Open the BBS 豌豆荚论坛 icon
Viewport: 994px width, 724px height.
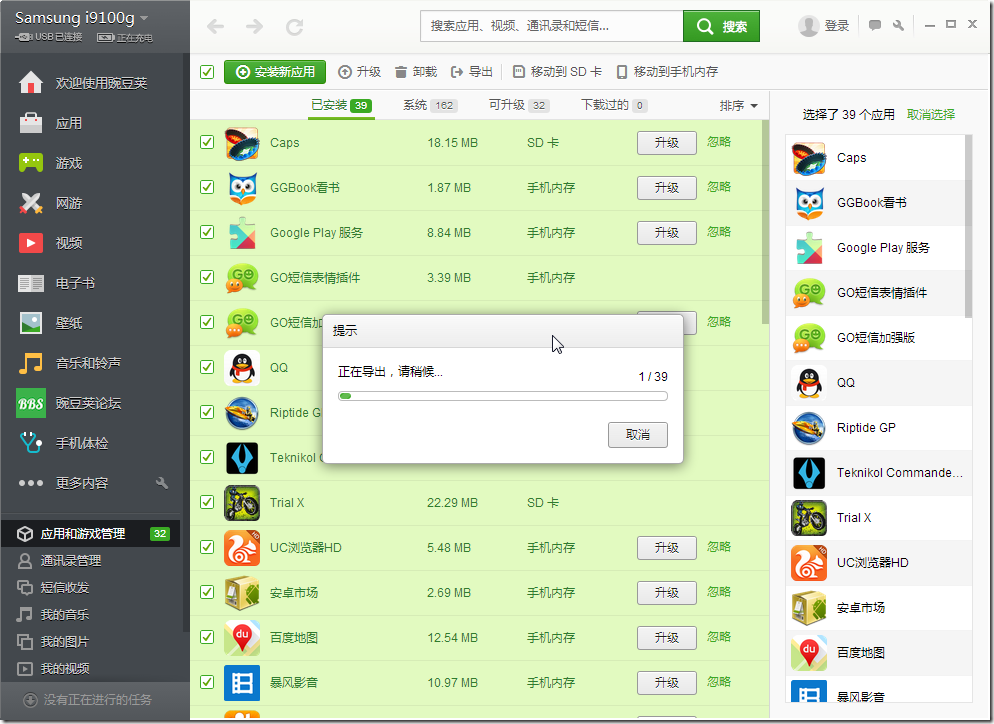[x=30, y=403]
